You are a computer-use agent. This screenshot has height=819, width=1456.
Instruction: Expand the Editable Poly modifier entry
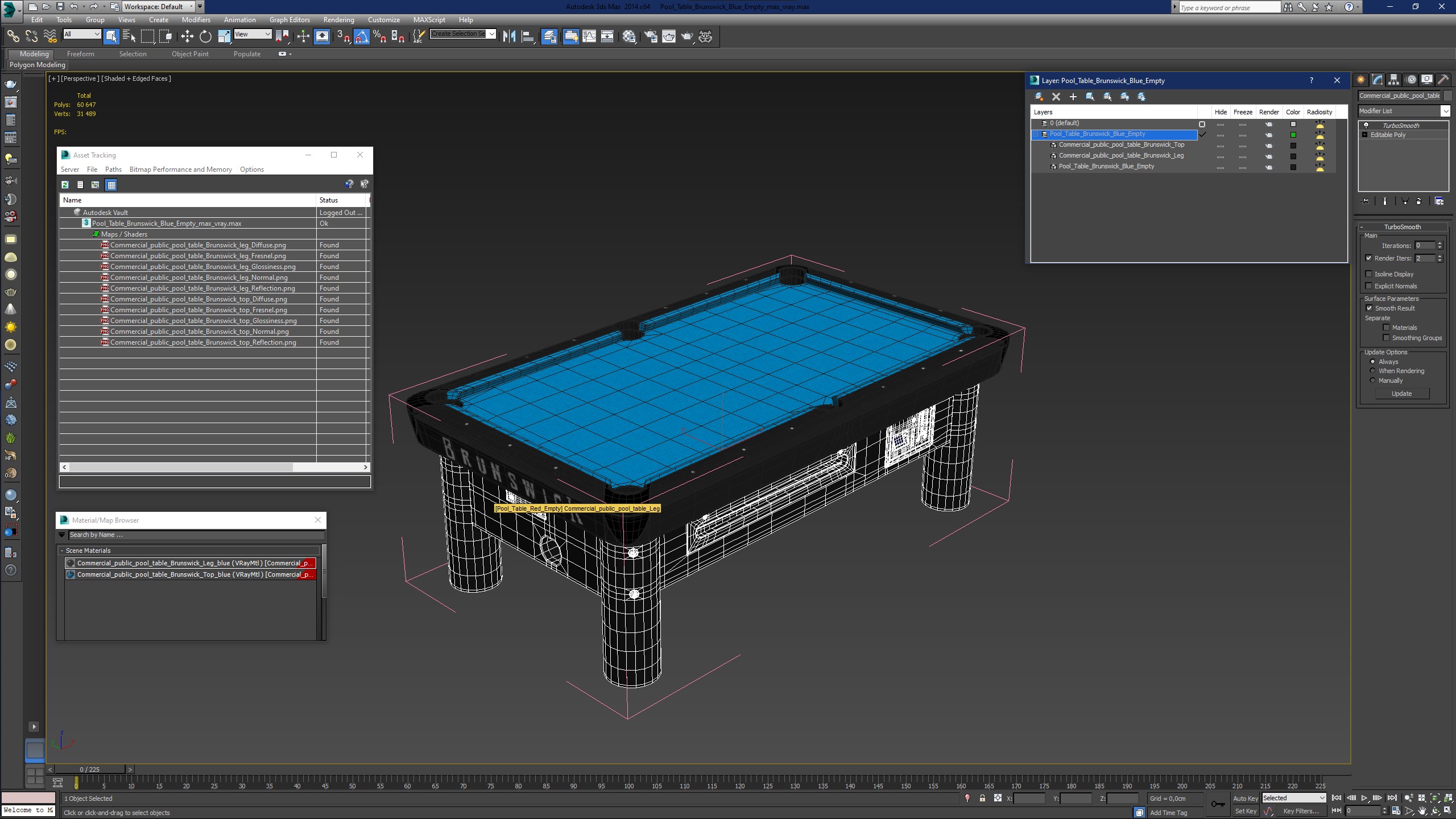click(x=1365, y=135)
